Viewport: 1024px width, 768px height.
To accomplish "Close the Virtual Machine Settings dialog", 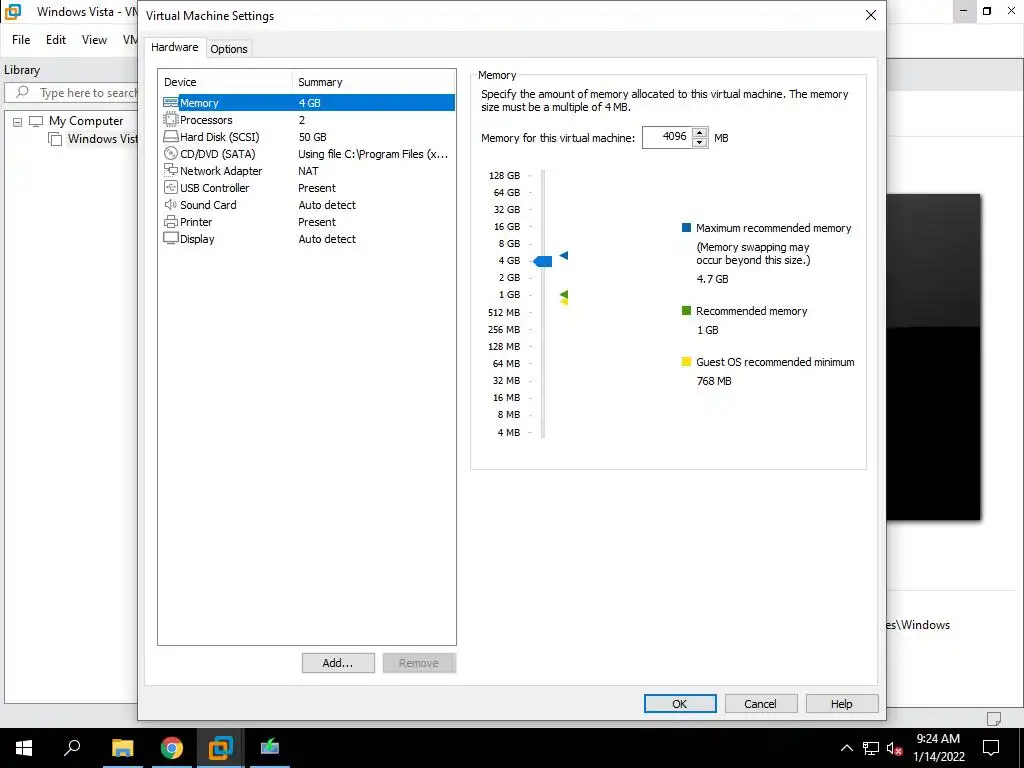I will click(x=871, y=15).
